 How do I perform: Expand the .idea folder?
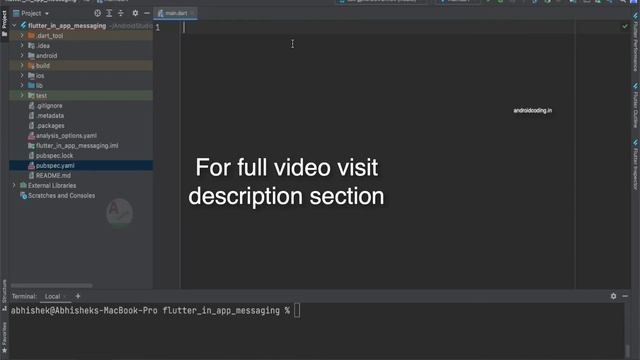coord(22,46)
